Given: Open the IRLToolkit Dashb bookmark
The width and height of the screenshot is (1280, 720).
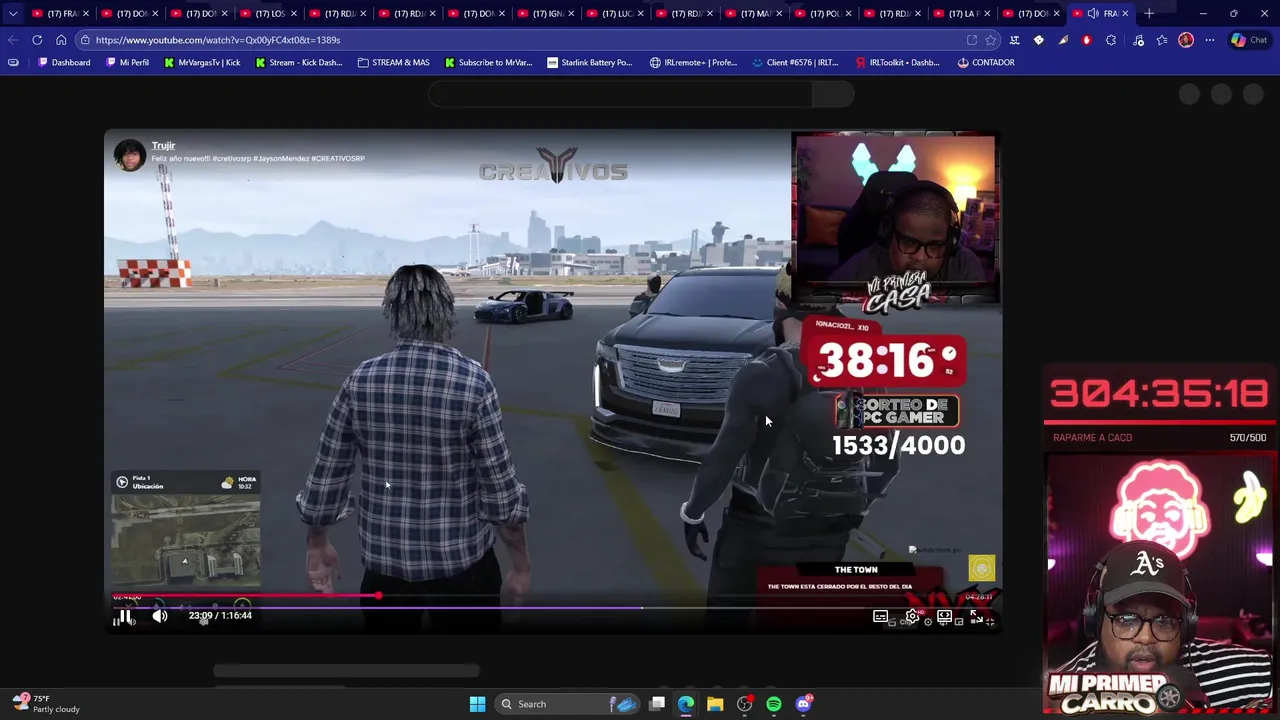Looking at the screenshot, I should [x=897, y=62].
